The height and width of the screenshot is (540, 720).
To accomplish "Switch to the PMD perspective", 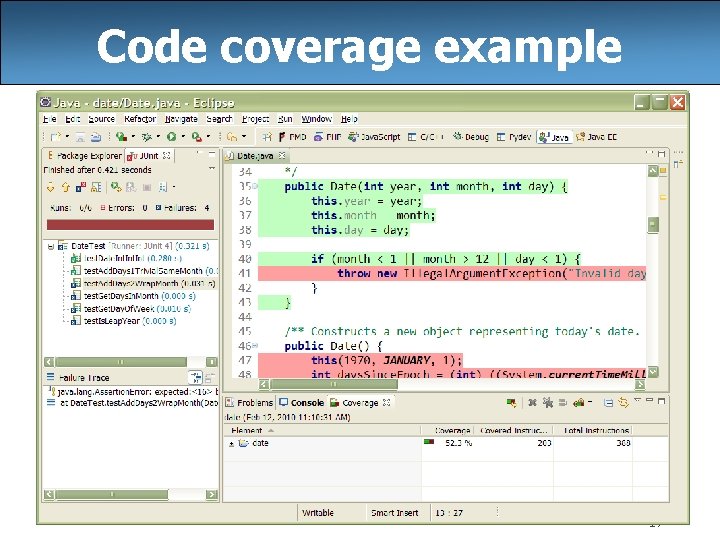I will (x=292, y=137).
